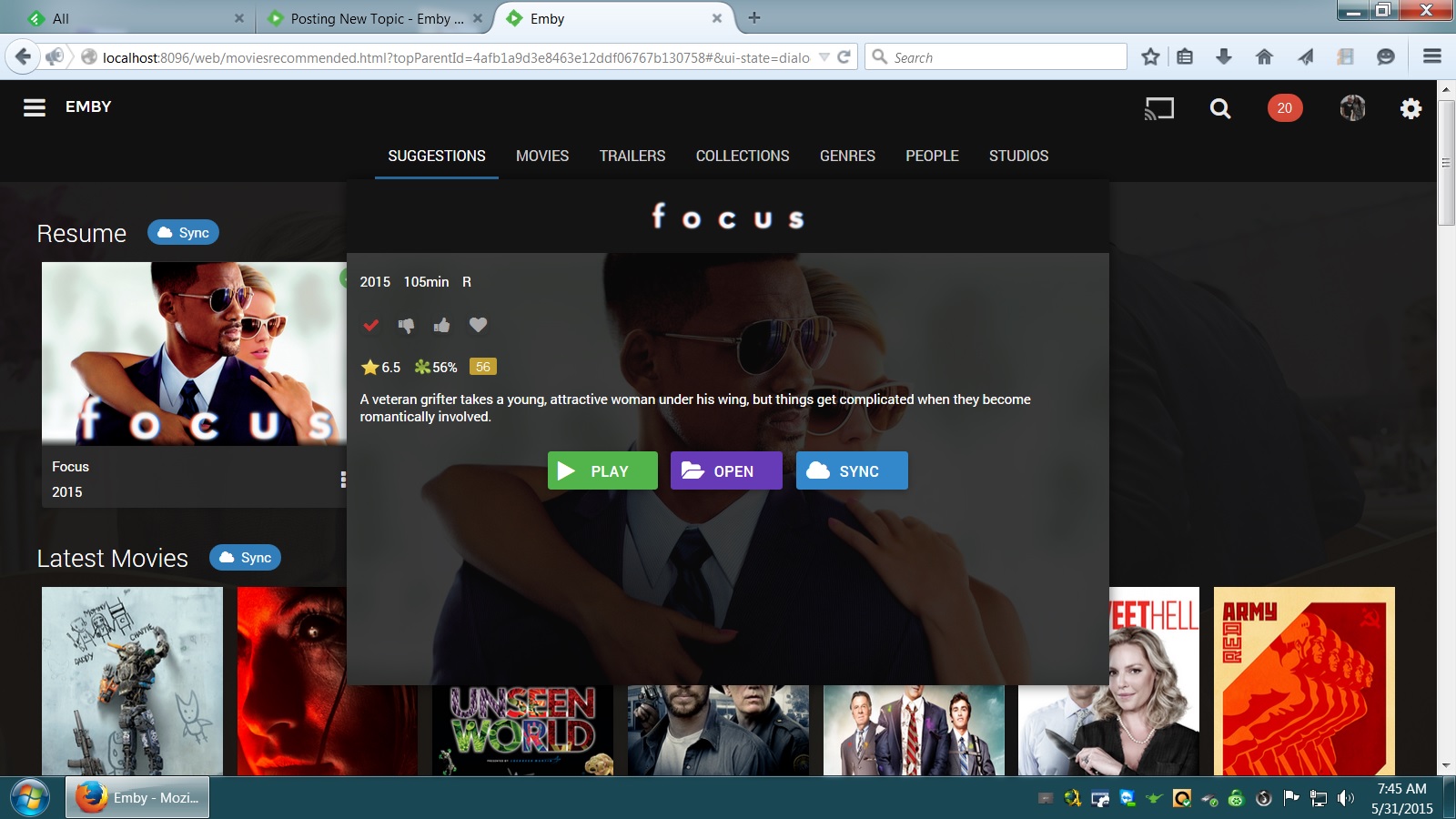
Task: Close the 'Posting New Topic' browser tab
Action: 477,18
